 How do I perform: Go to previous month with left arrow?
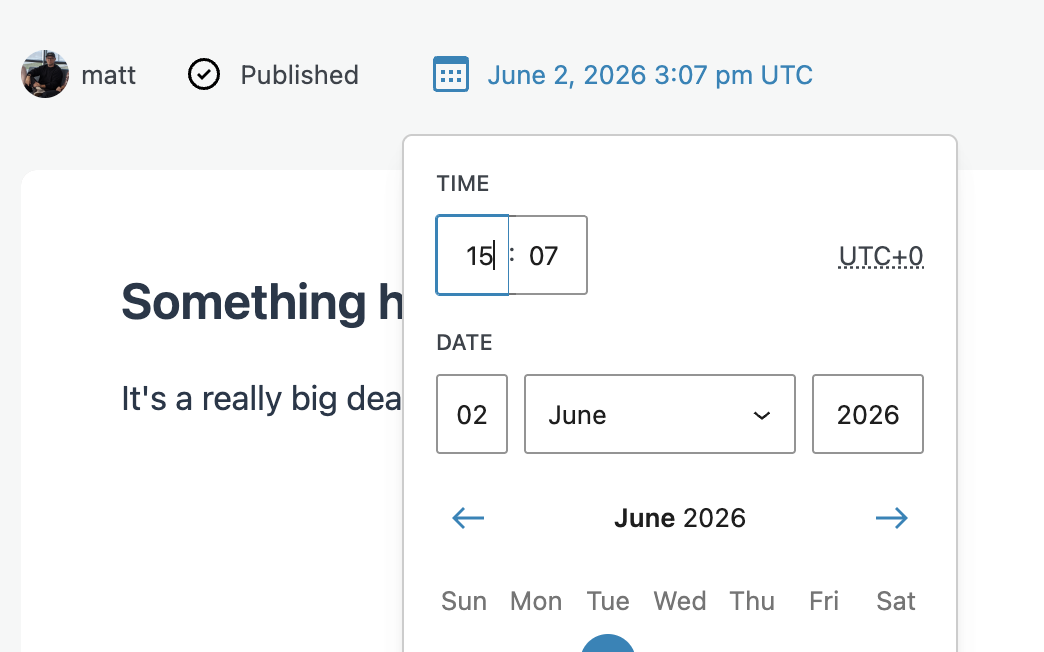tap(468, 517)
